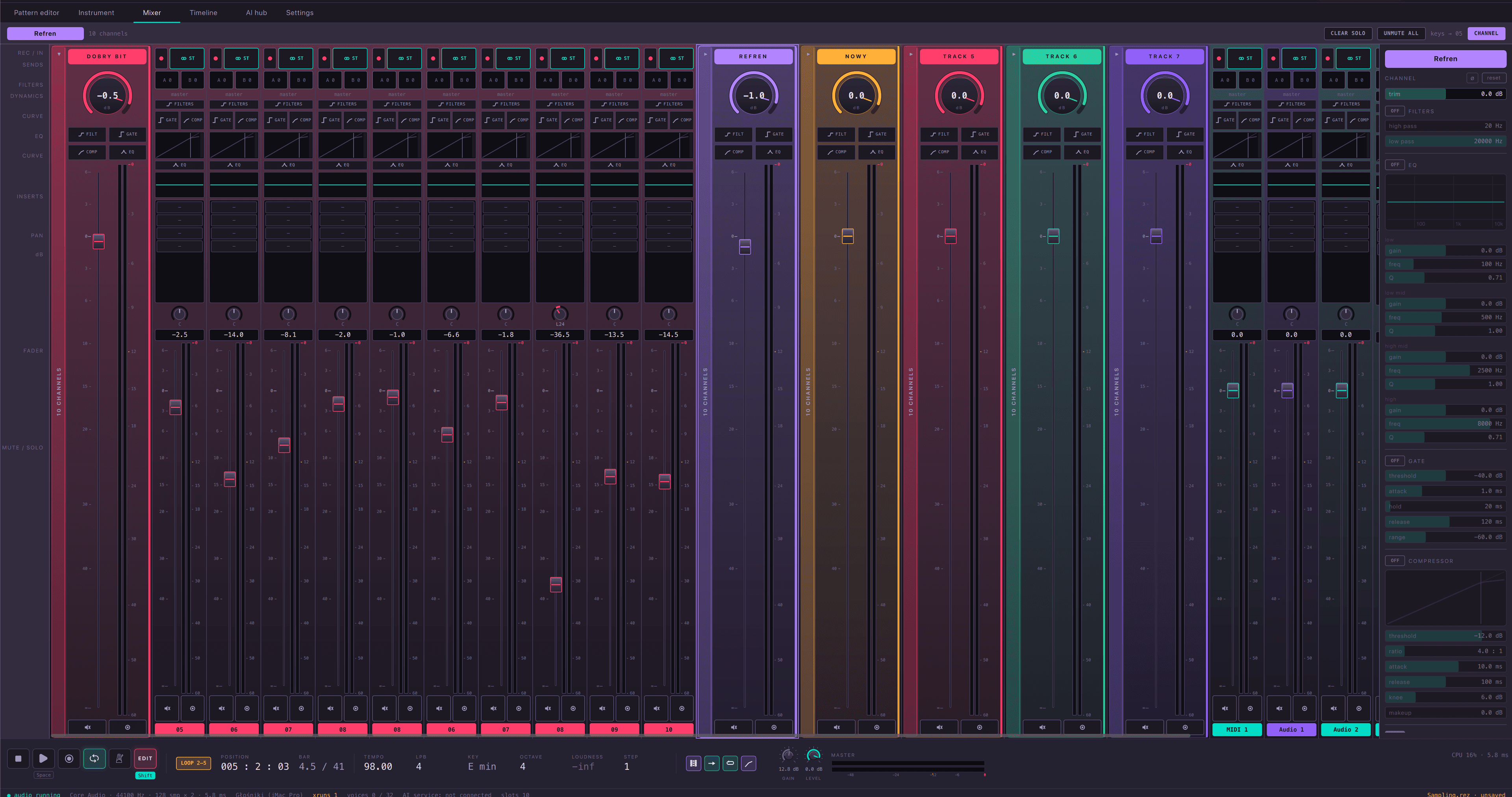Open the Timeline tab

(203, 12)
